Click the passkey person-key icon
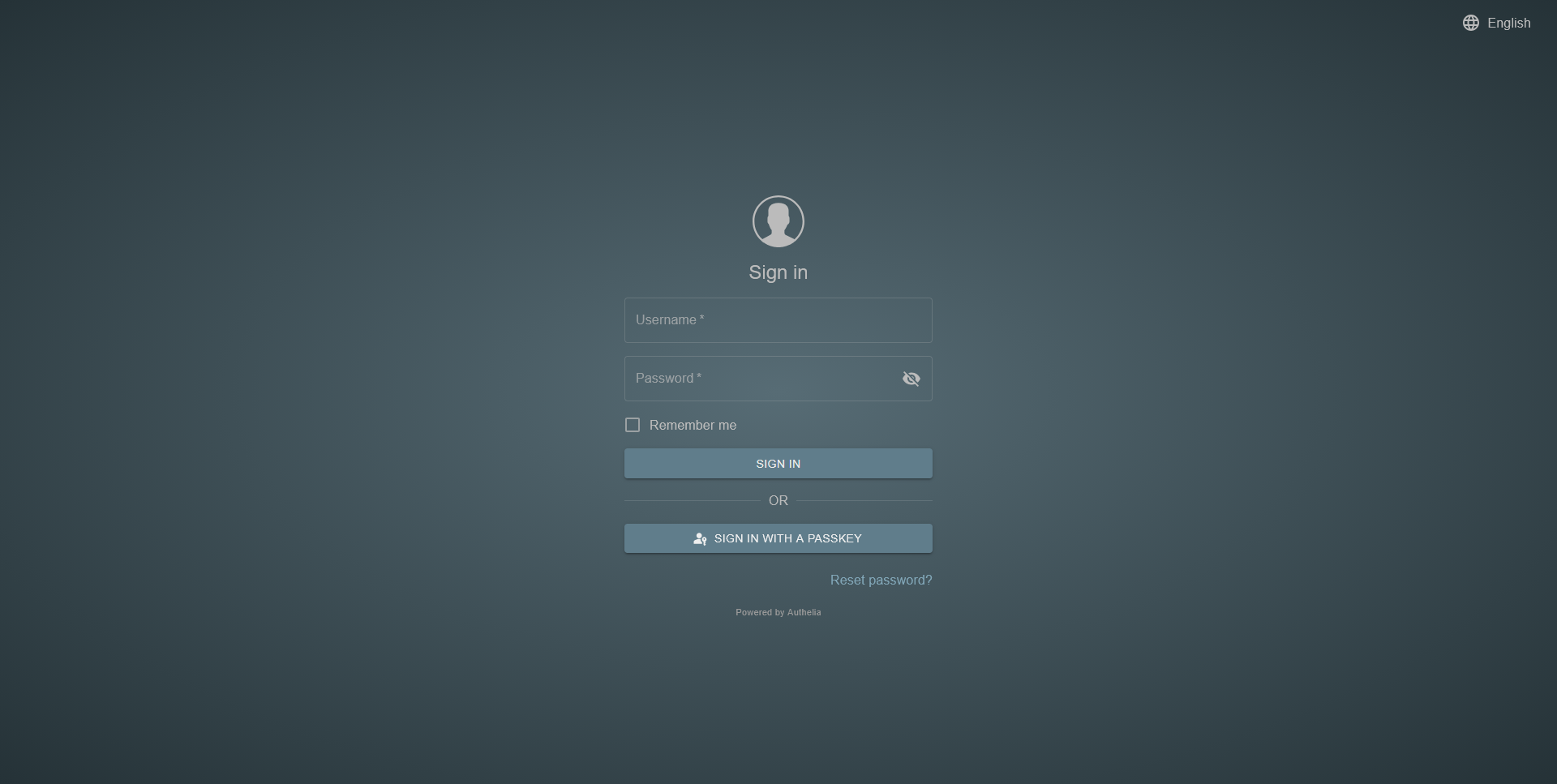1557x784 pixels. click(700, 538)
